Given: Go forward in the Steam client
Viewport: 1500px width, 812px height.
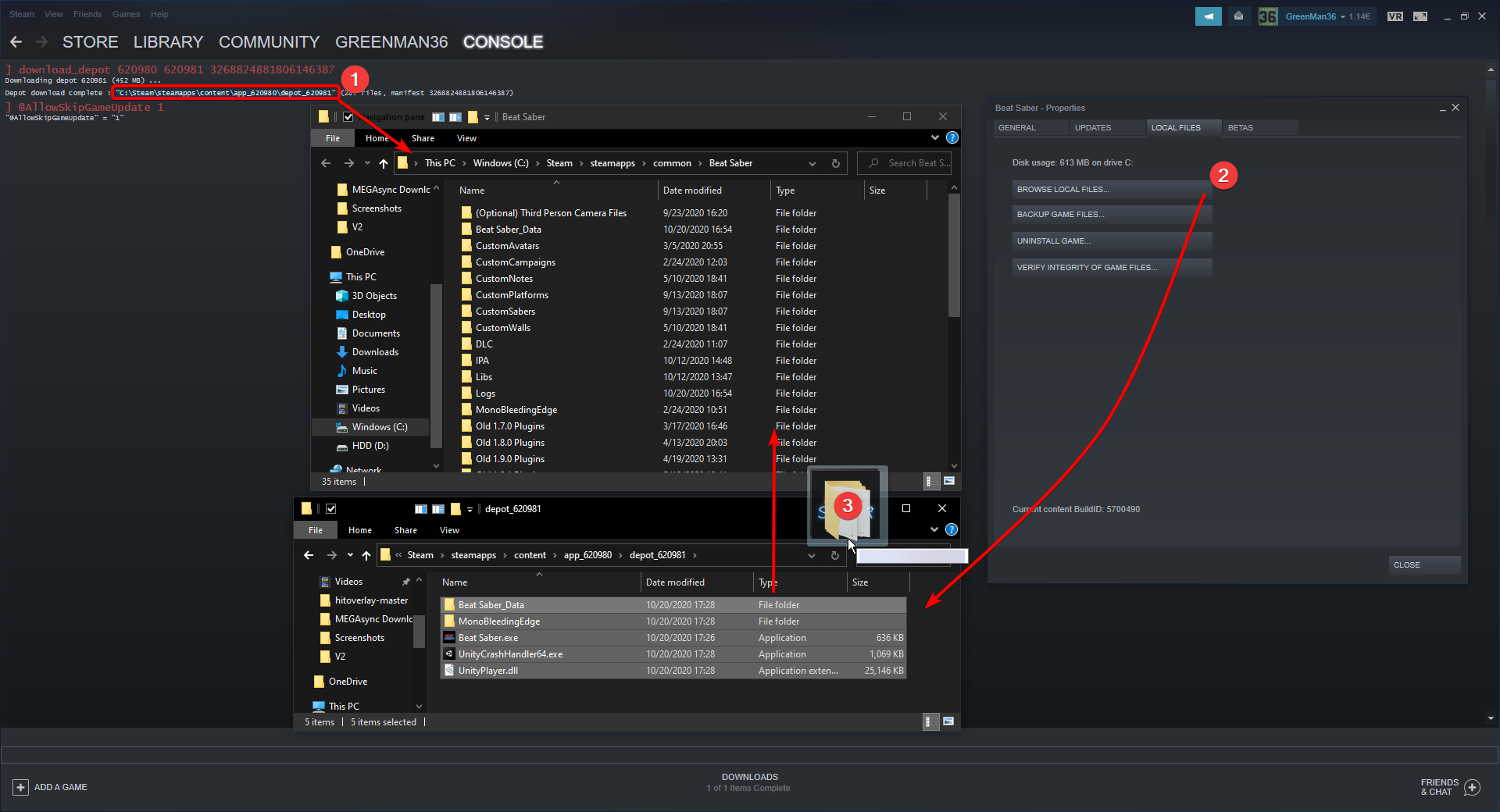Looking at the screenshot, I should click(x=42, y=41).
